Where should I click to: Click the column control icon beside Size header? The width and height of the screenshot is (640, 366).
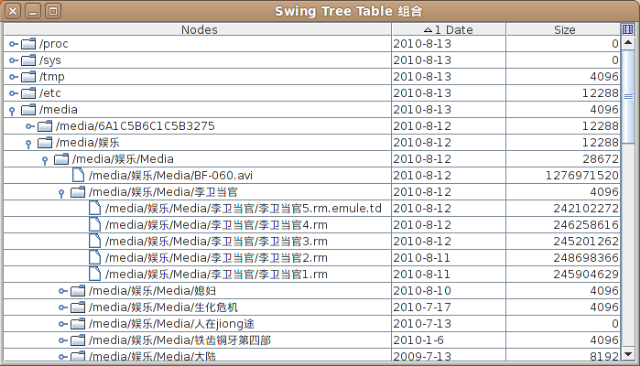[628, 29]
